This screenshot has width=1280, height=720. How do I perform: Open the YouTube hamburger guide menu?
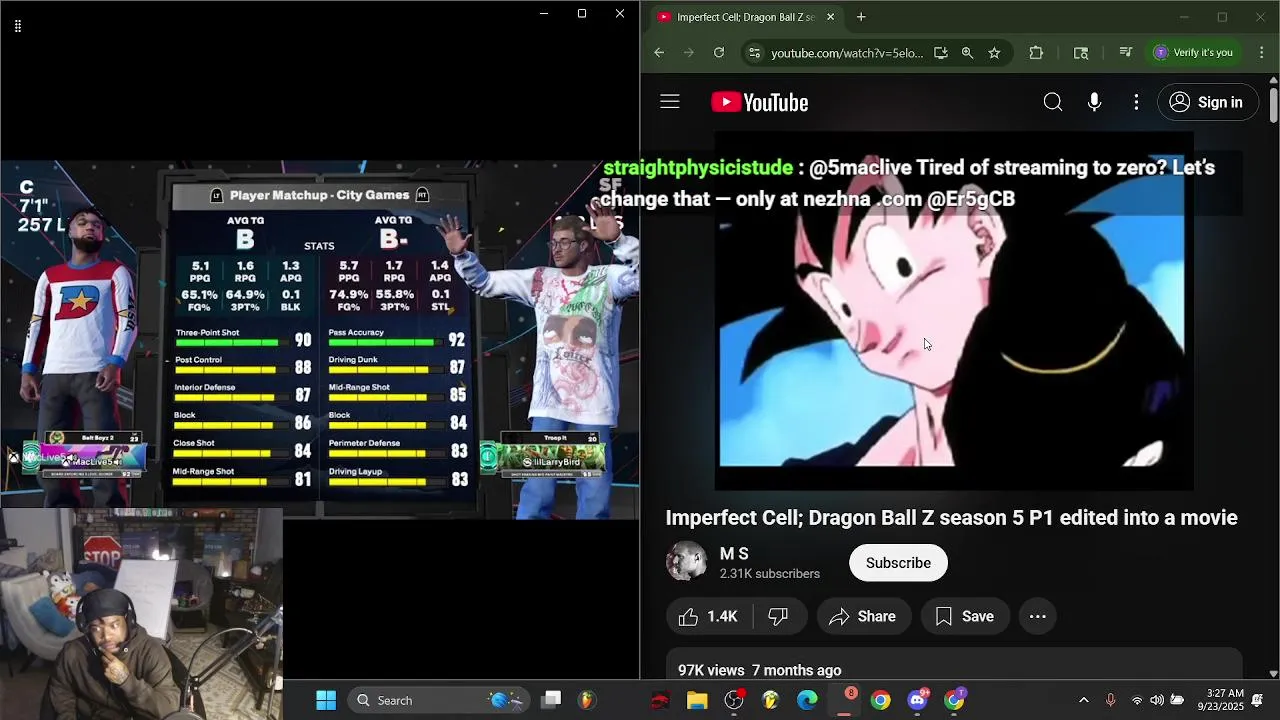tap(670, 102)
